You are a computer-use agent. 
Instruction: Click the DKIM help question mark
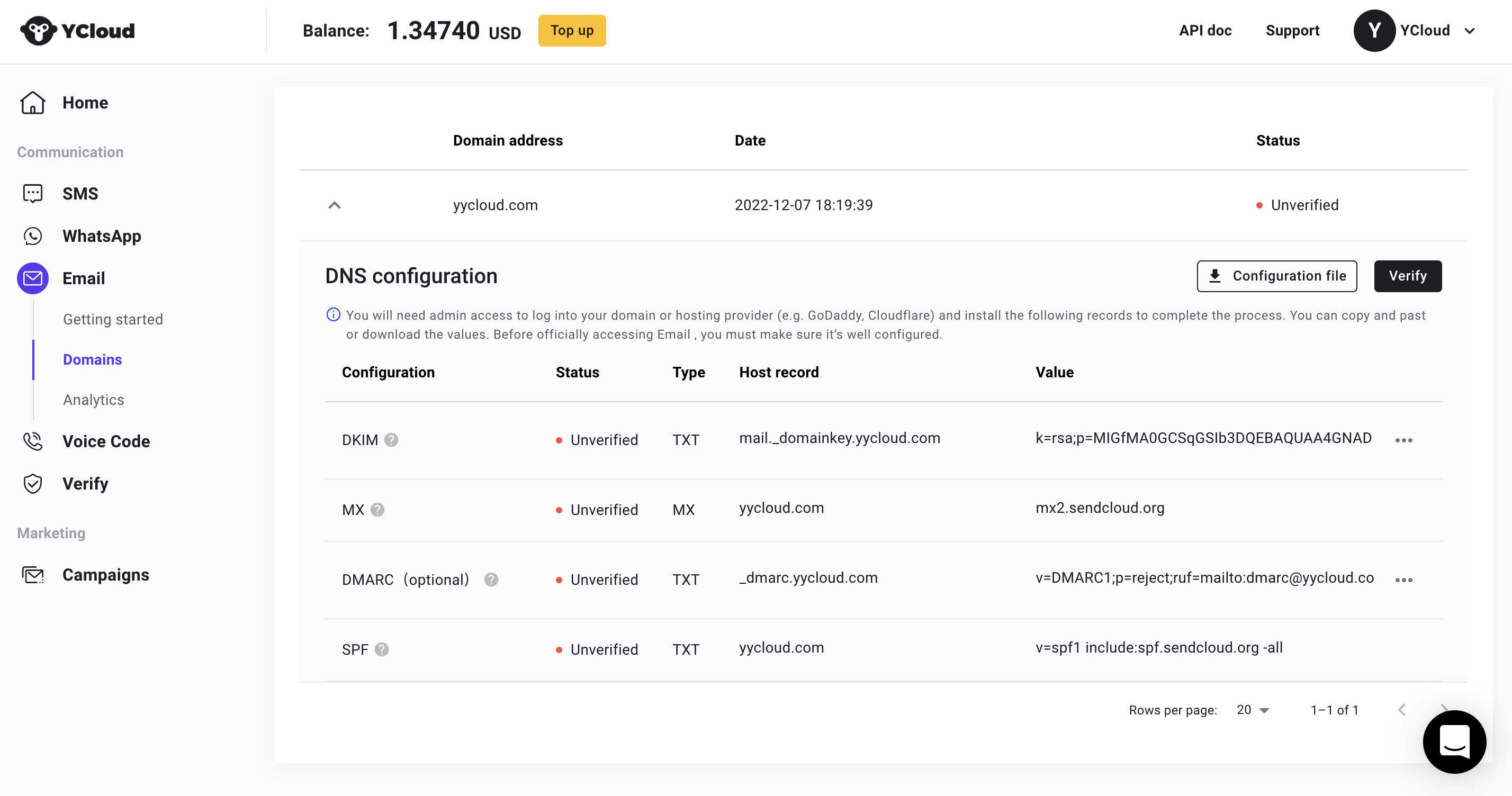click(391, 440)
